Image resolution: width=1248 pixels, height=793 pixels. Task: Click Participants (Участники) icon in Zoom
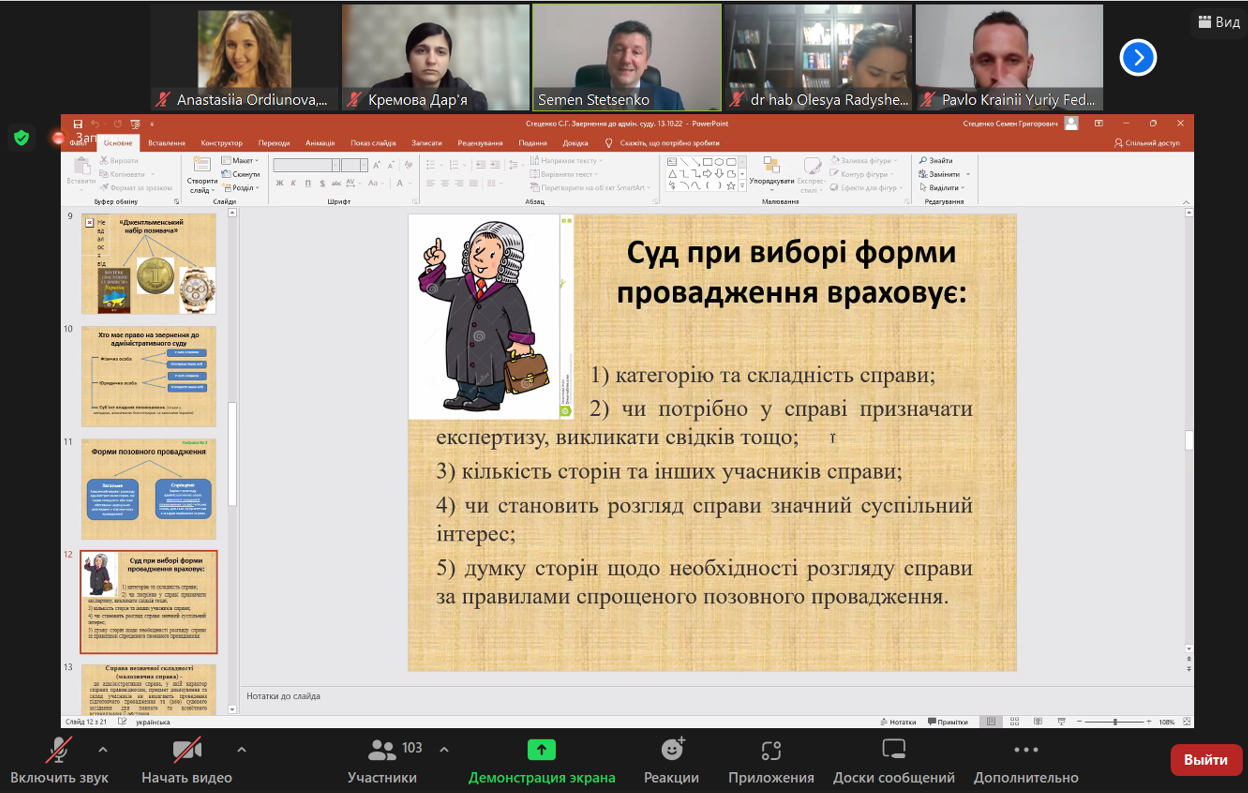[x=382, y=750]
